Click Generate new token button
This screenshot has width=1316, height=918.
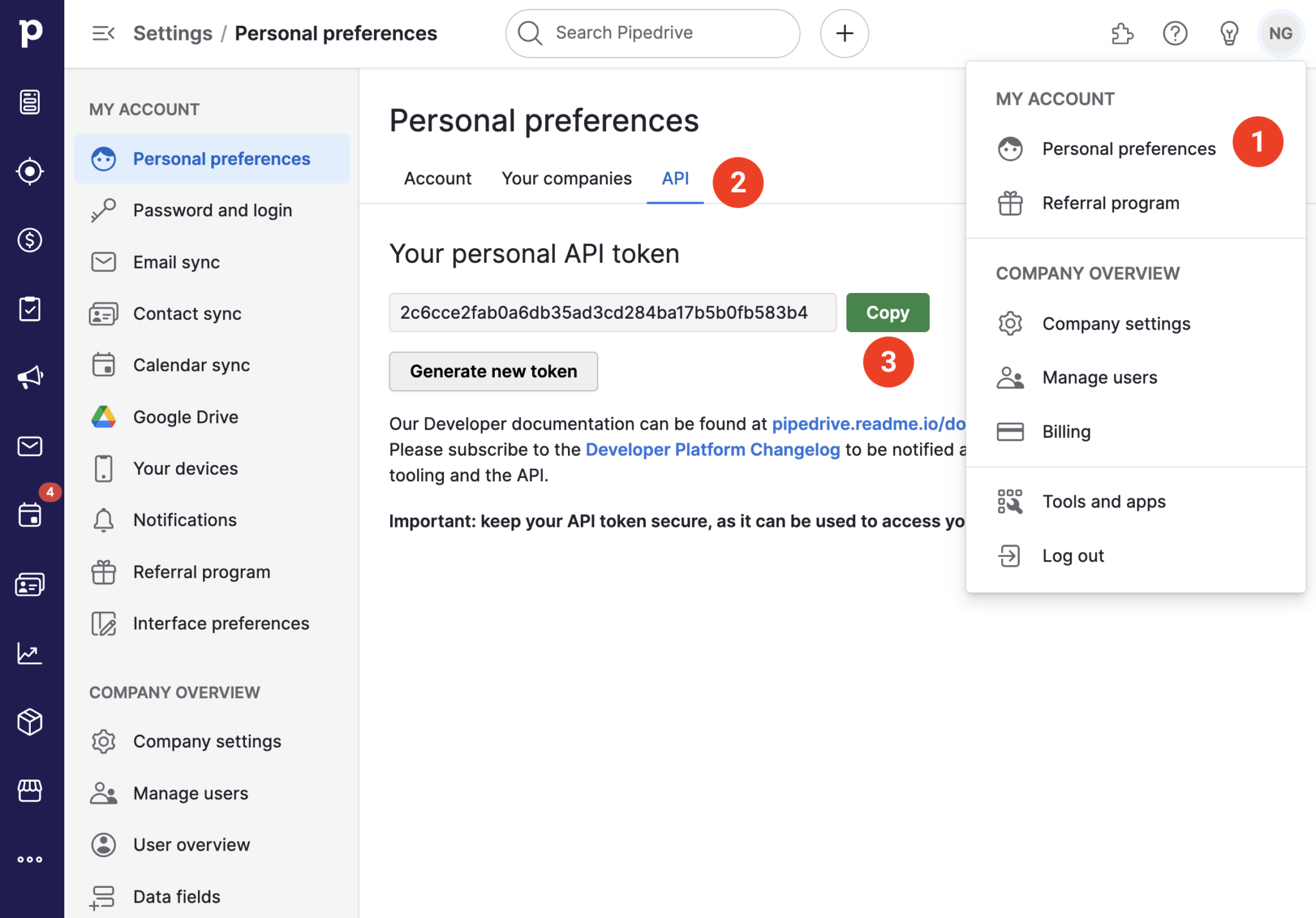pyautogui.click(x=493, y=371)
